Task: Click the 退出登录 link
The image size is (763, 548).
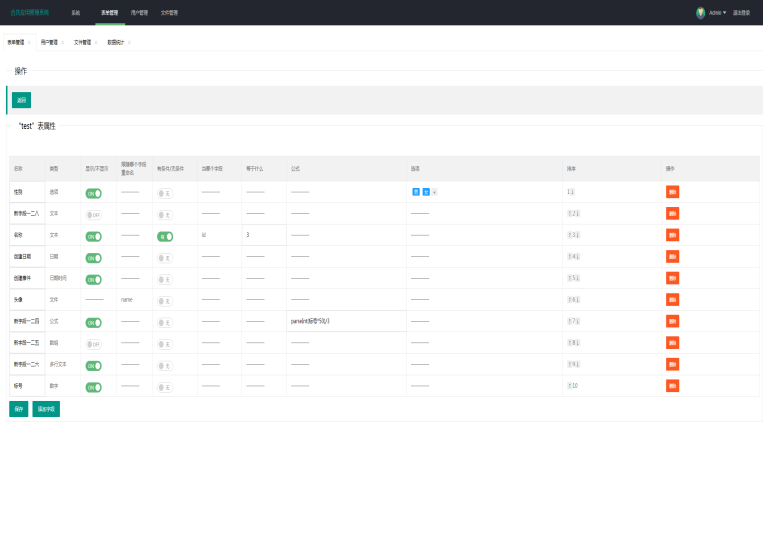Action: coord(741,13)
